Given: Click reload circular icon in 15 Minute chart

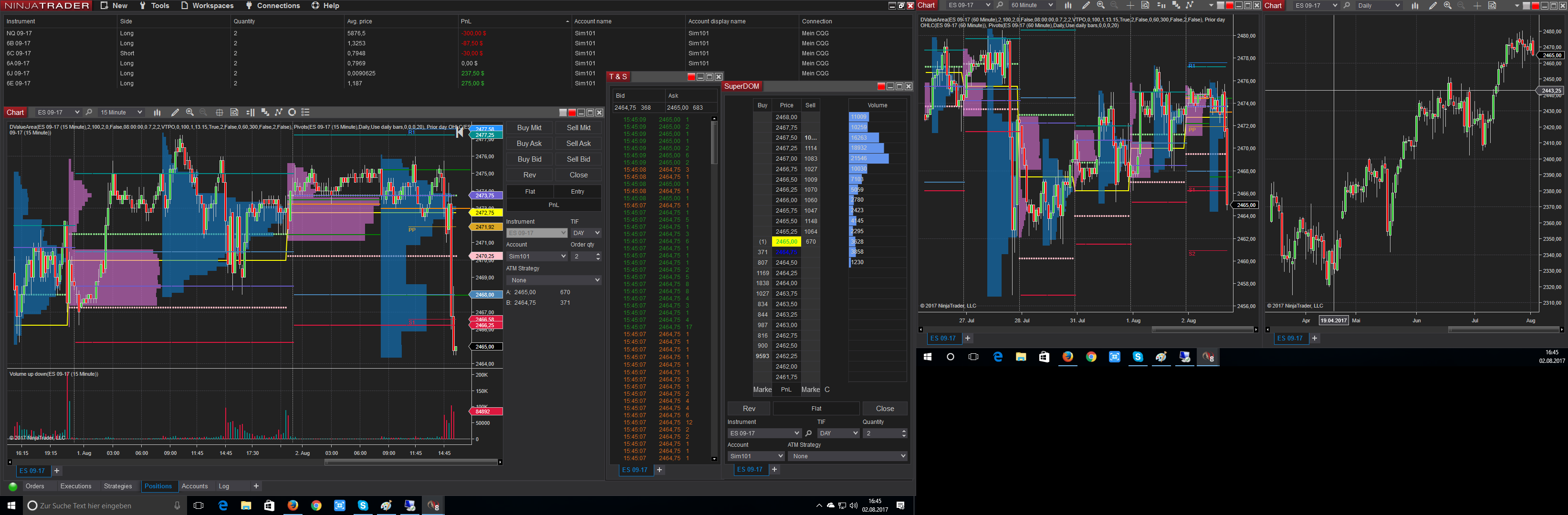Looking at the screenshot, I should 292,112.
